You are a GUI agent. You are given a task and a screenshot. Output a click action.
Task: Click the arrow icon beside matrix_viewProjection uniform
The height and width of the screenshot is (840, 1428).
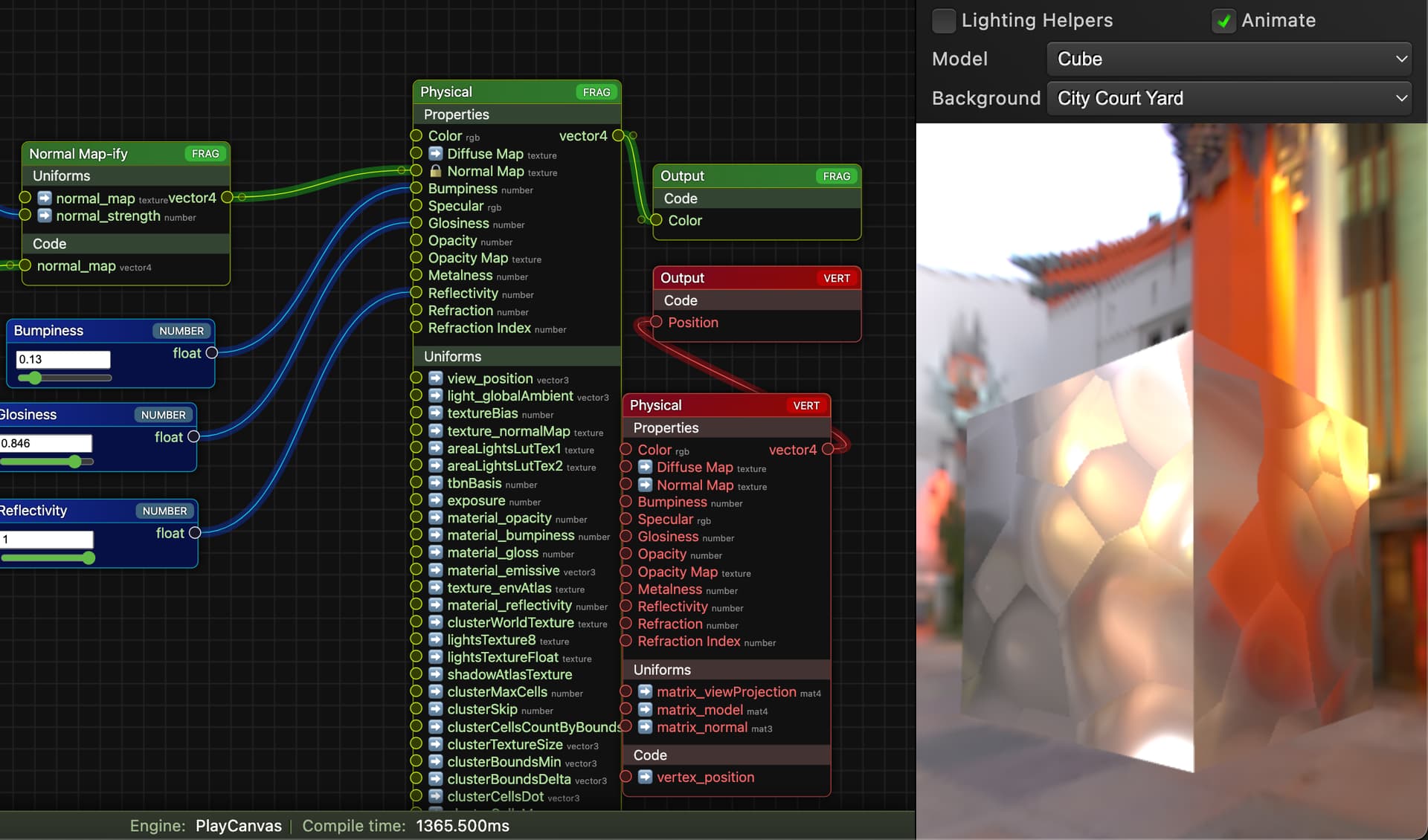(x=645, y=691)
